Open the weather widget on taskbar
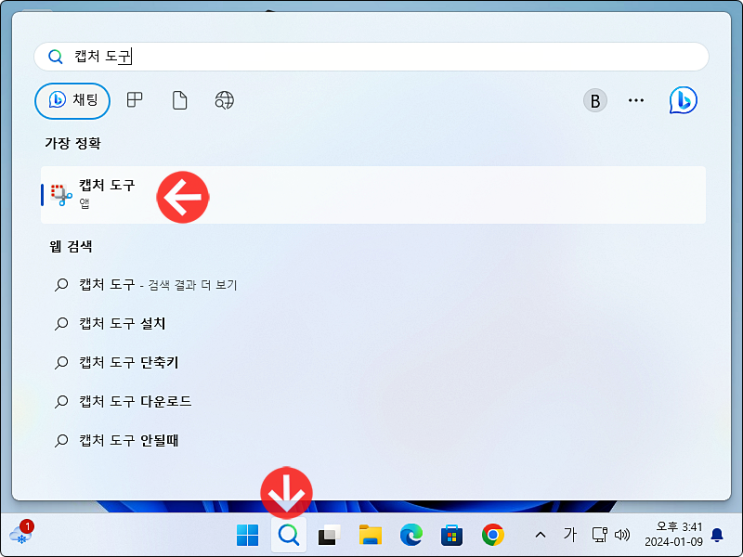Viewport: 743px width, 557px height. tap(22, 534)
